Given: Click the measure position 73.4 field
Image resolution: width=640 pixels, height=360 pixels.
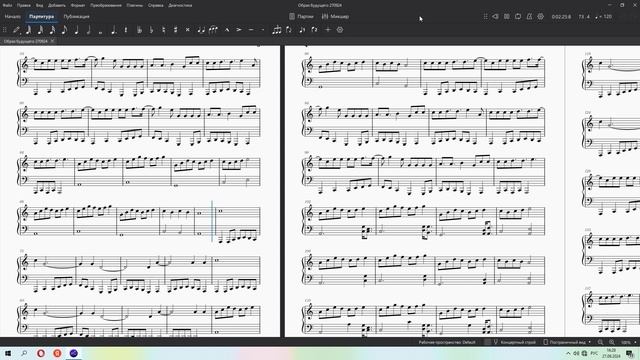Looking at the screenshot, I should 584,17.
